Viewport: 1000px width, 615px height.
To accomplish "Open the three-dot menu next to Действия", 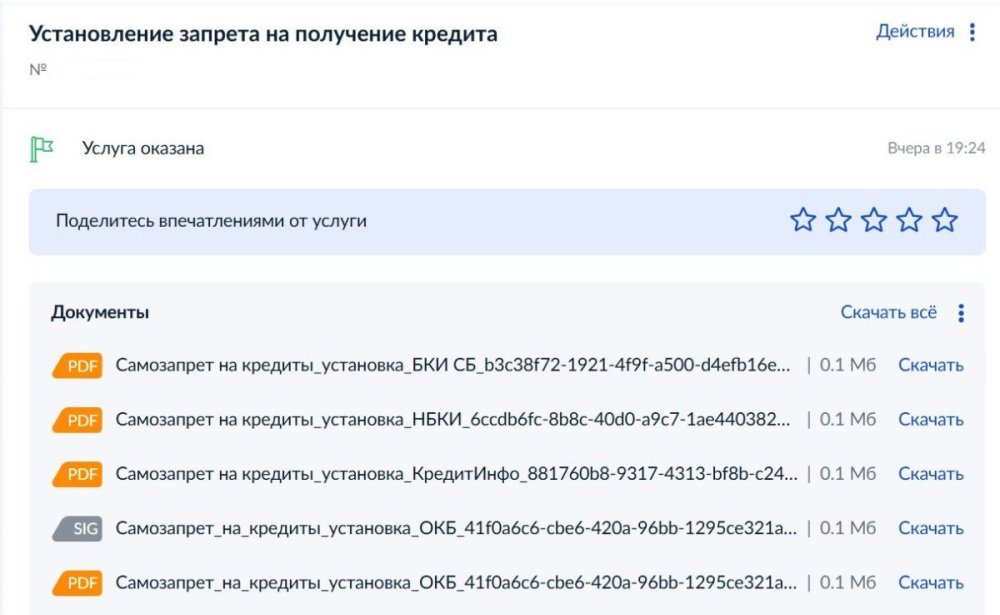I will pos(972,32).
